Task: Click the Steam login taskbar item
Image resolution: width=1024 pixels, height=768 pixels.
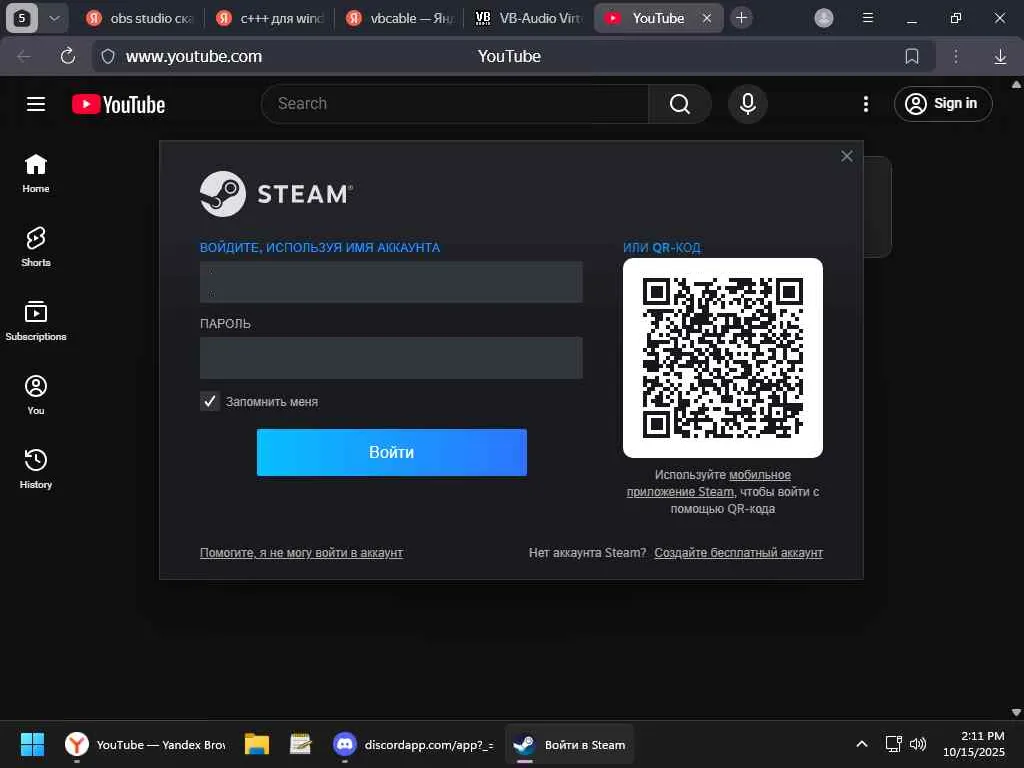Action: coord(569,744)
